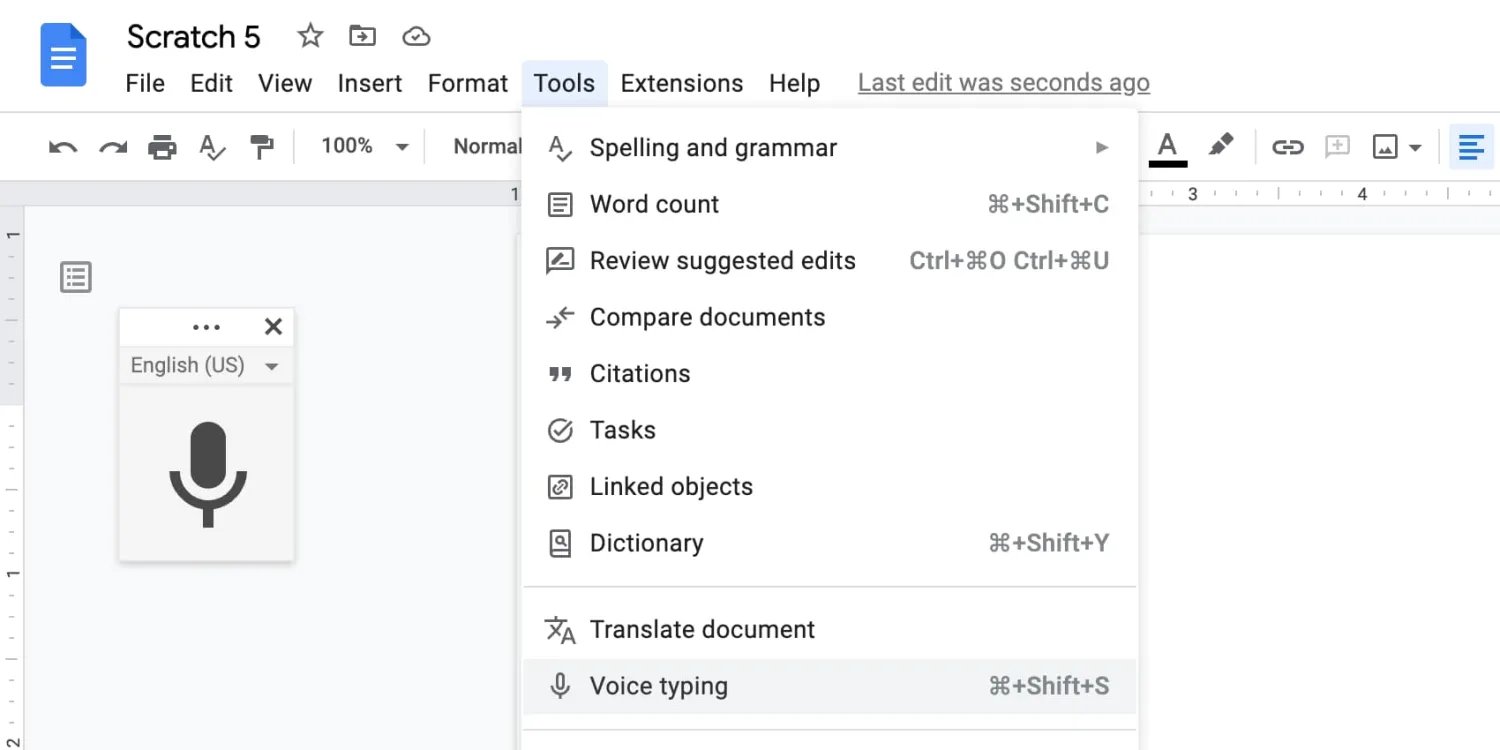Click the text color A swatch

coord(1167,148)
